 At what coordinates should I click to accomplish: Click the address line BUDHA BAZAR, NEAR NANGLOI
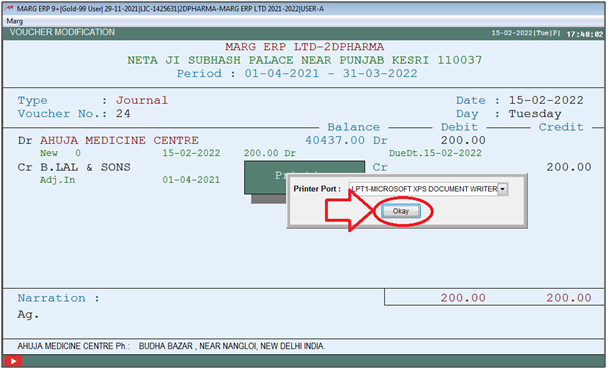[232, 346]
